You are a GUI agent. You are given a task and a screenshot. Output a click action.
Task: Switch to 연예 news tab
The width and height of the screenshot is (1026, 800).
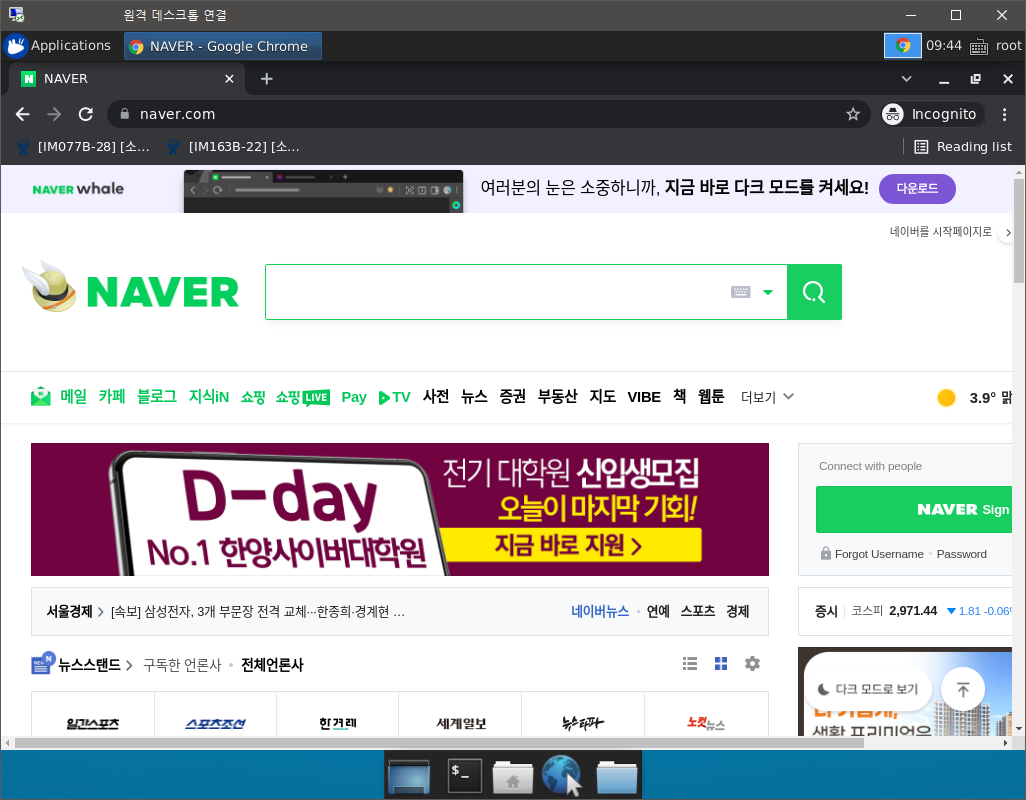click(658, 611)
